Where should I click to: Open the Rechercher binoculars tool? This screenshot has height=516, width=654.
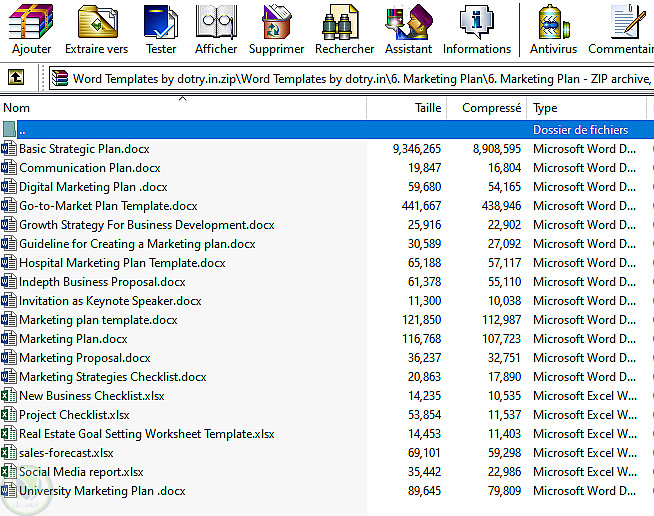click(340, 22)
